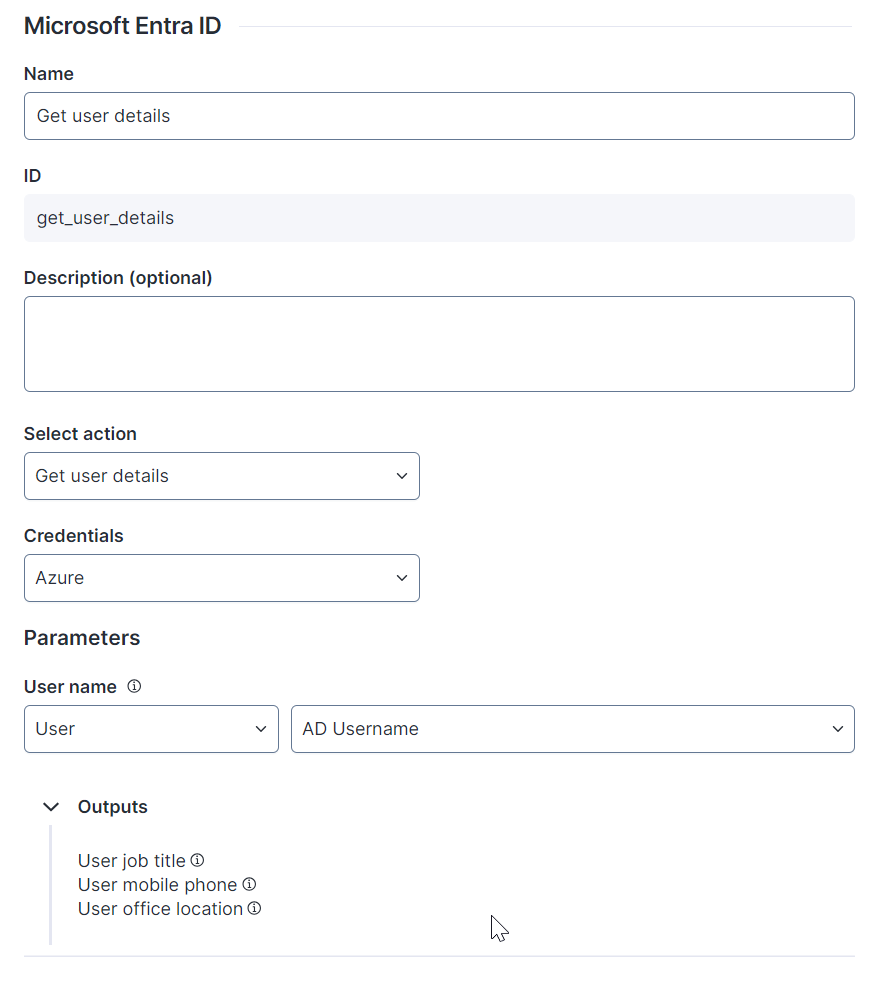
Task: Click the Microsoft Entra ID heading
Action: click(x=123, y=26)
